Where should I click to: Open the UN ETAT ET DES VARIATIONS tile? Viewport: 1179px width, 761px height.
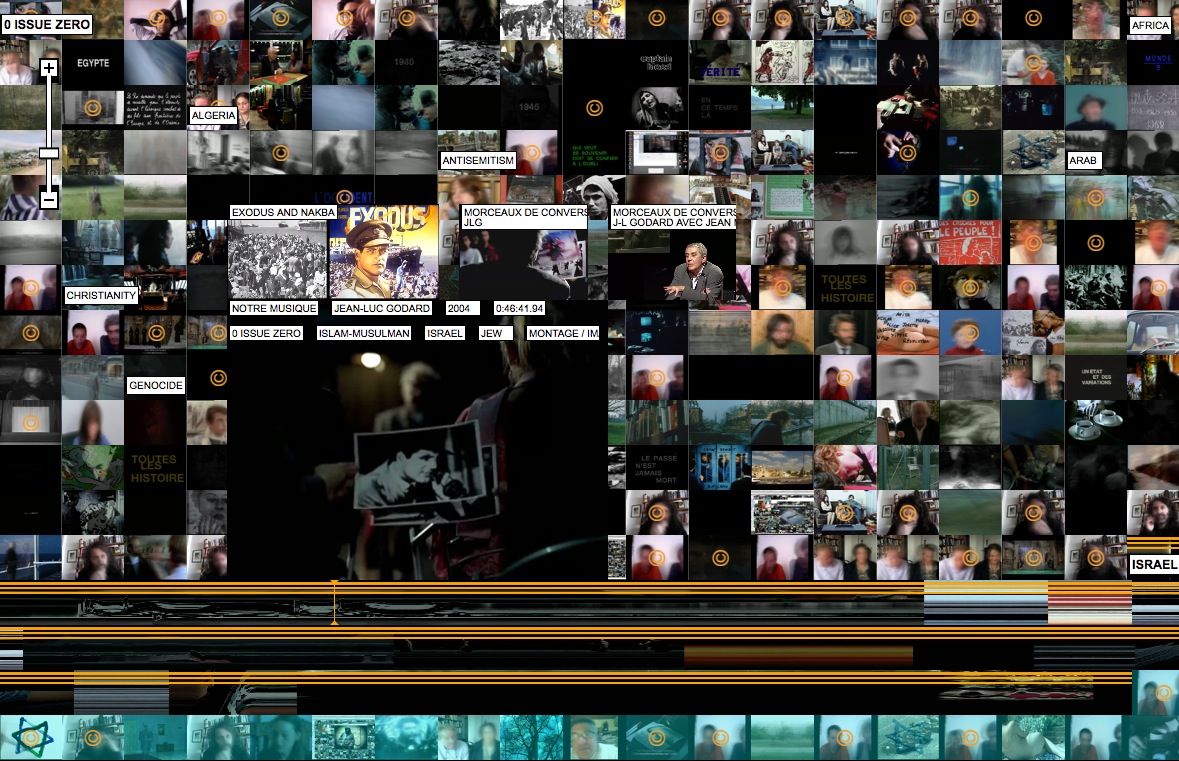pos(1096,377)
